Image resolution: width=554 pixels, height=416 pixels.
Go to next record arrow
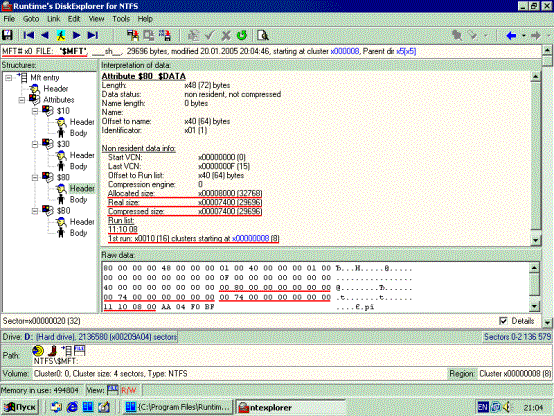tap(76, 35)
